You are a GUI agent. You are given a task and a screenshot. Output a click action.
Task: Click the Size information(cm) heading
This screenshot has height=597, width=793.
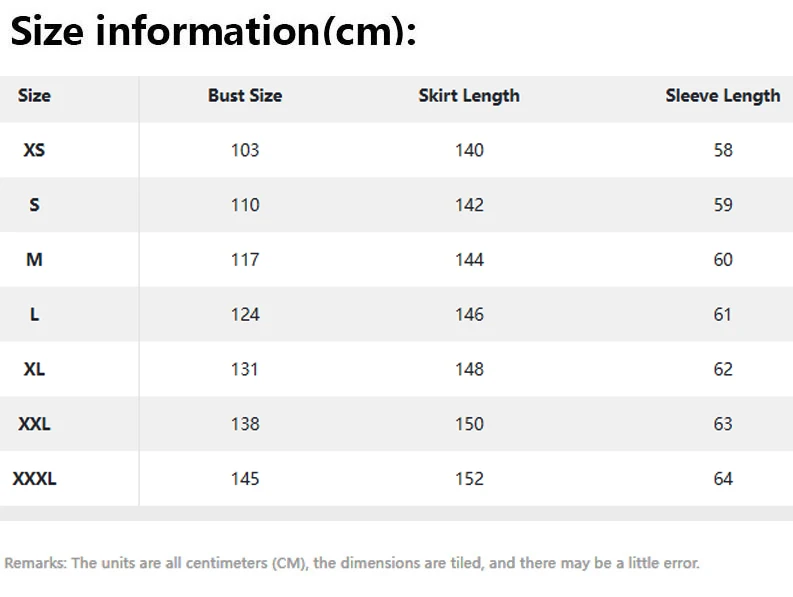pyautogui.click(x=213, y=31)
